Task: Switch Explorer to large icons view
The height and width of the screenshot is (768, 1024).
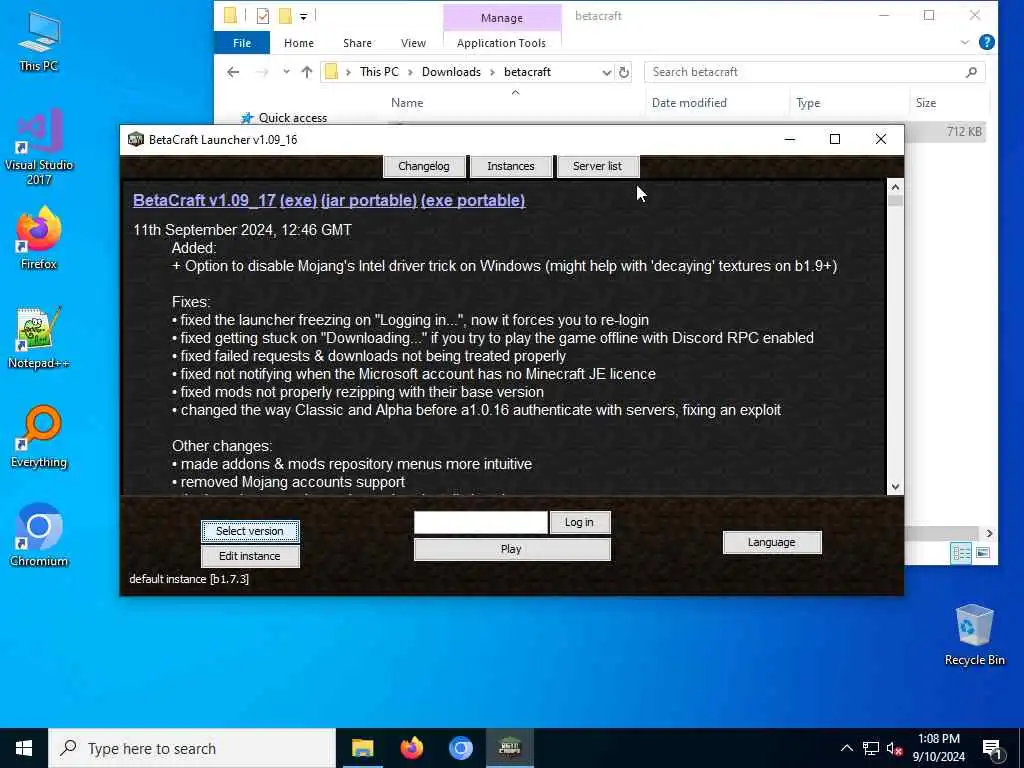Action: pos(983,554)
